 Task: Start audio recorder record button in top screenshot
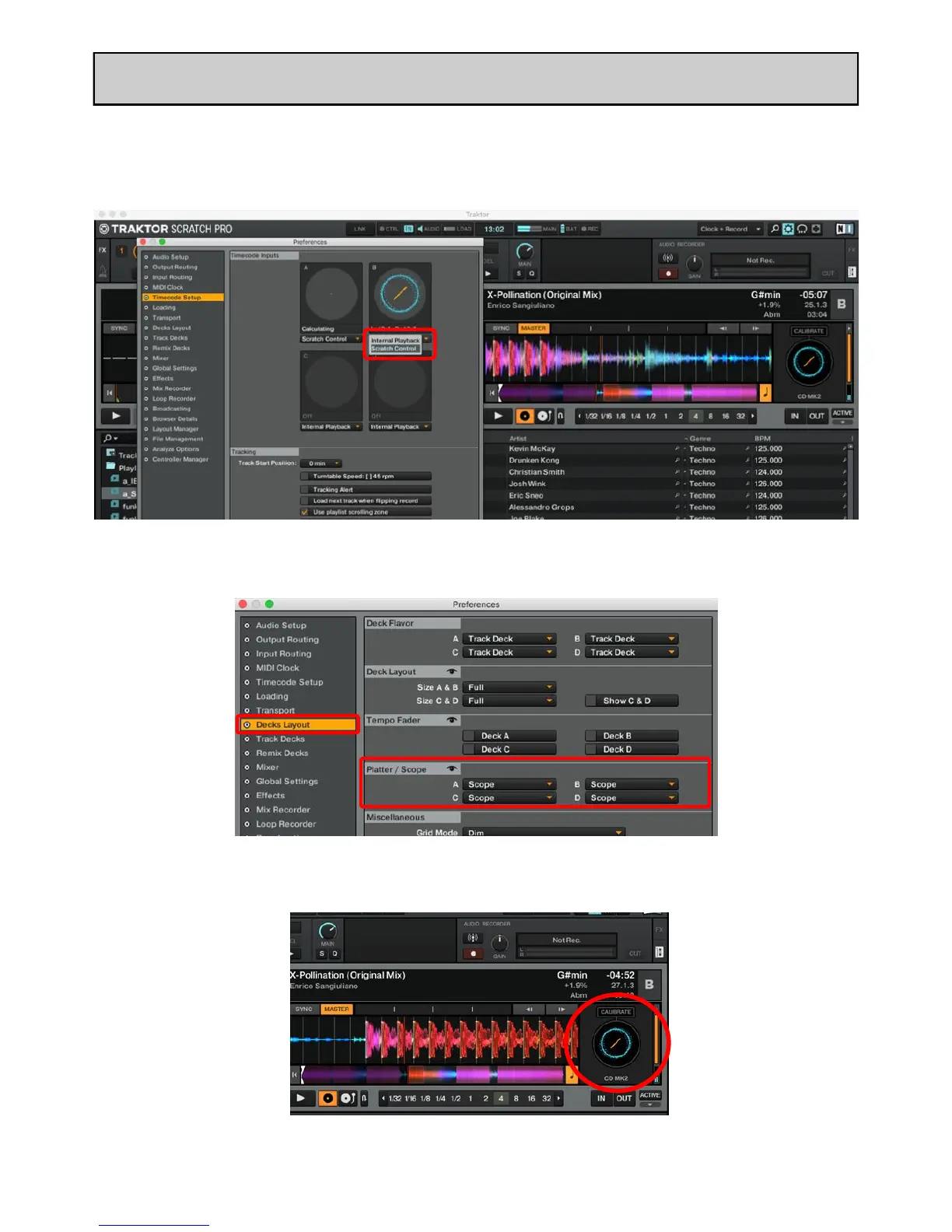click(x=667, y=273)
